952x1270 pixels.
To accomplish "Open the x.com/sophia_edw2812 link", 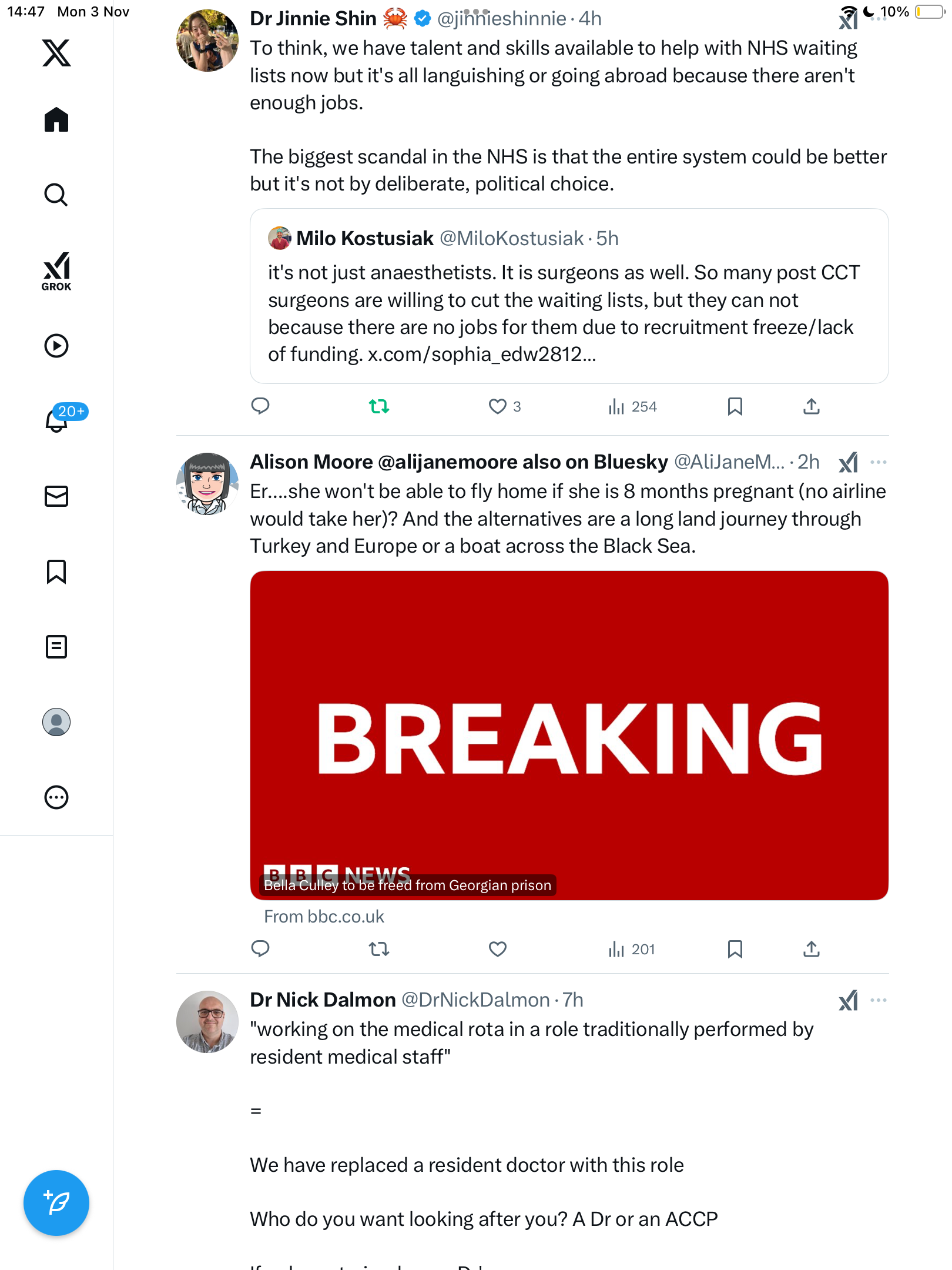I will [x=481, y=355].
